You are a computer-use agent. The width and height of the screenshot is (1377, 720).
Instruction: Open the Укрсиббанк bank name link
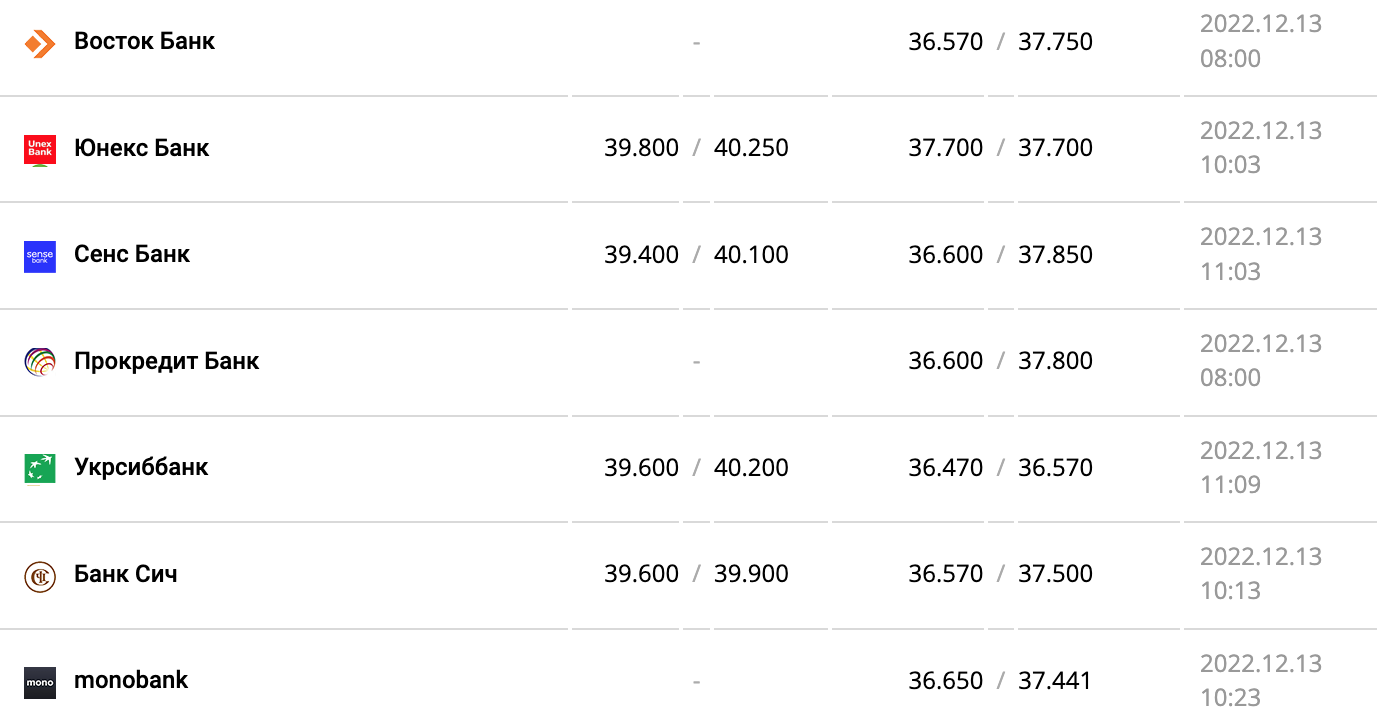(140, 467)
